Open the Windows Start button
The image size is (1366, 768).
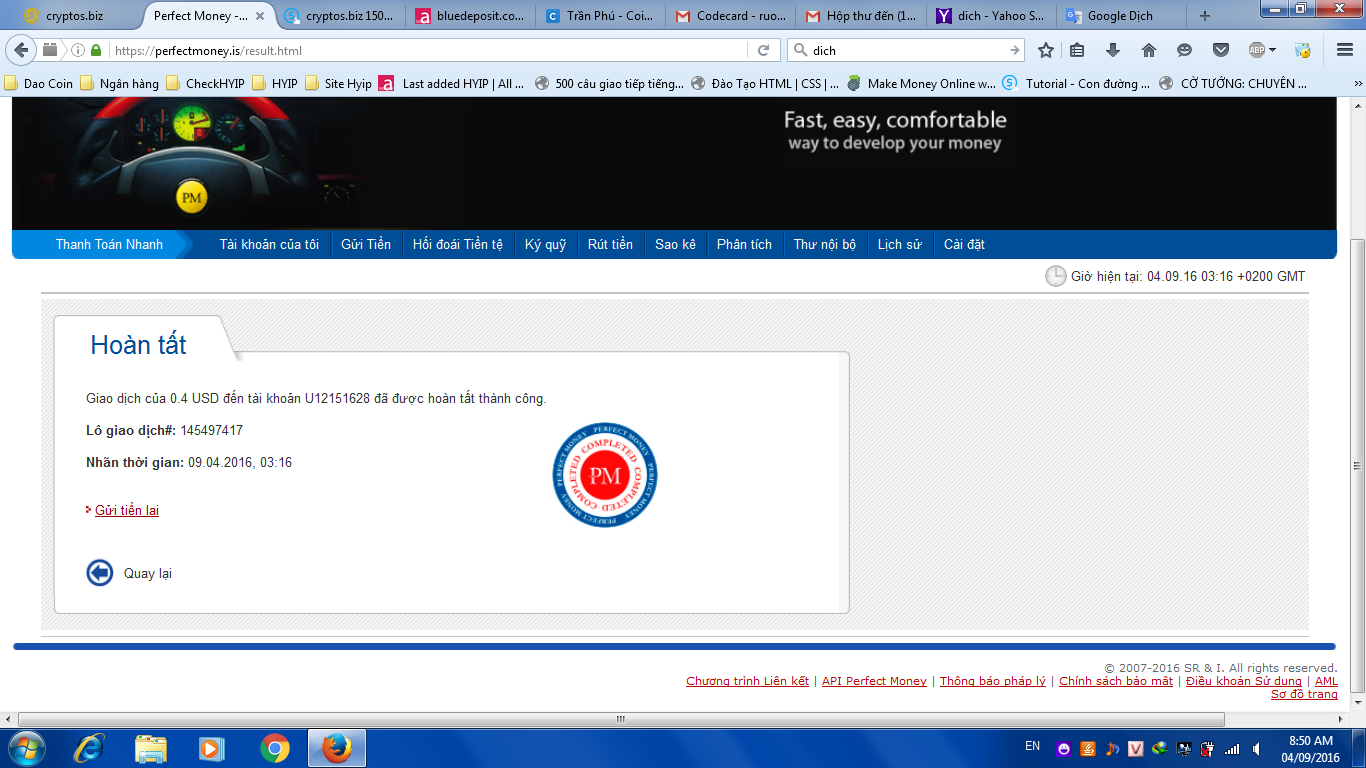[26, 748]
